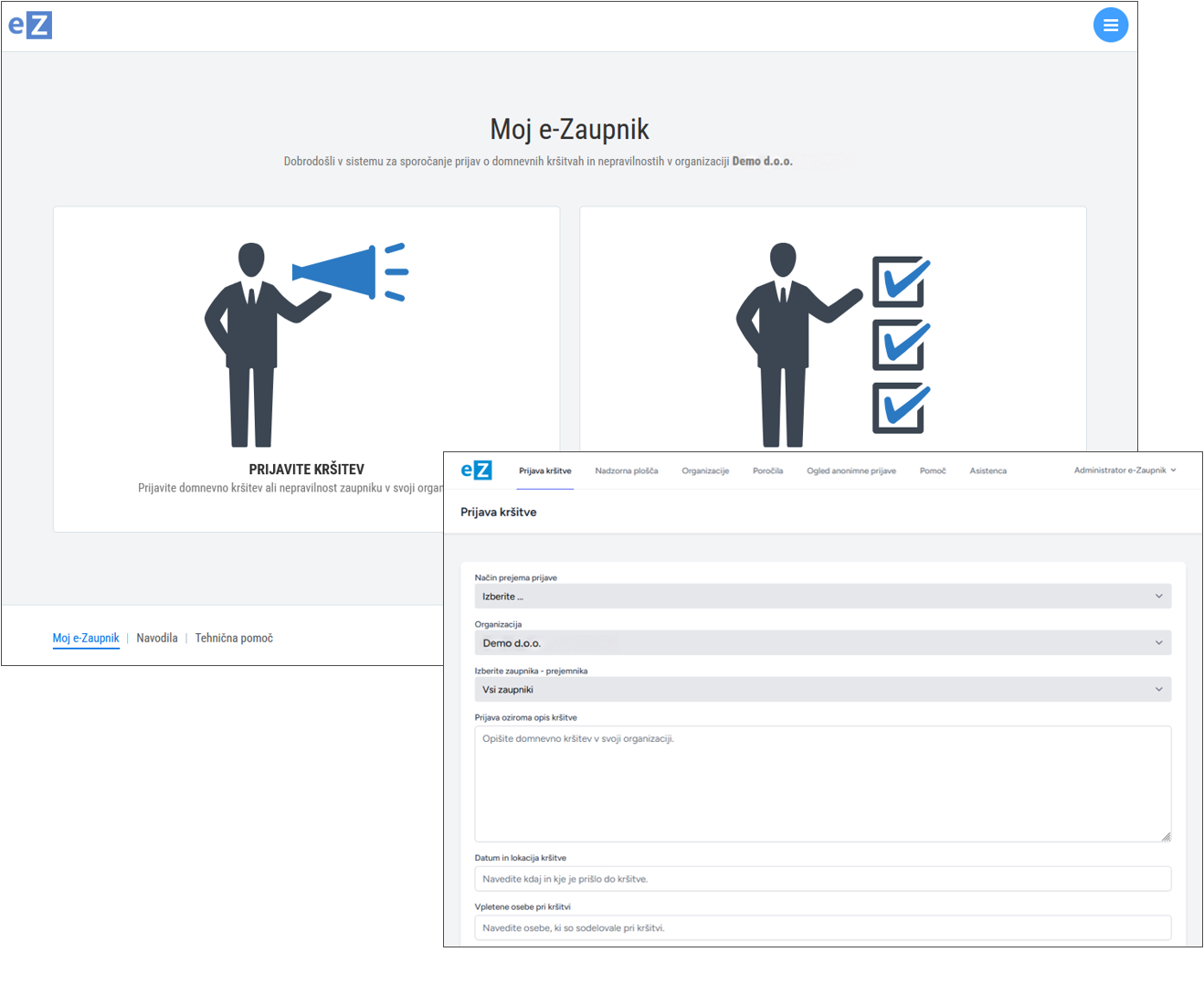Open the Organizacije tab
Image resolution: width=1204 pixels, height=1005 pixels.
tap(705, 471)
